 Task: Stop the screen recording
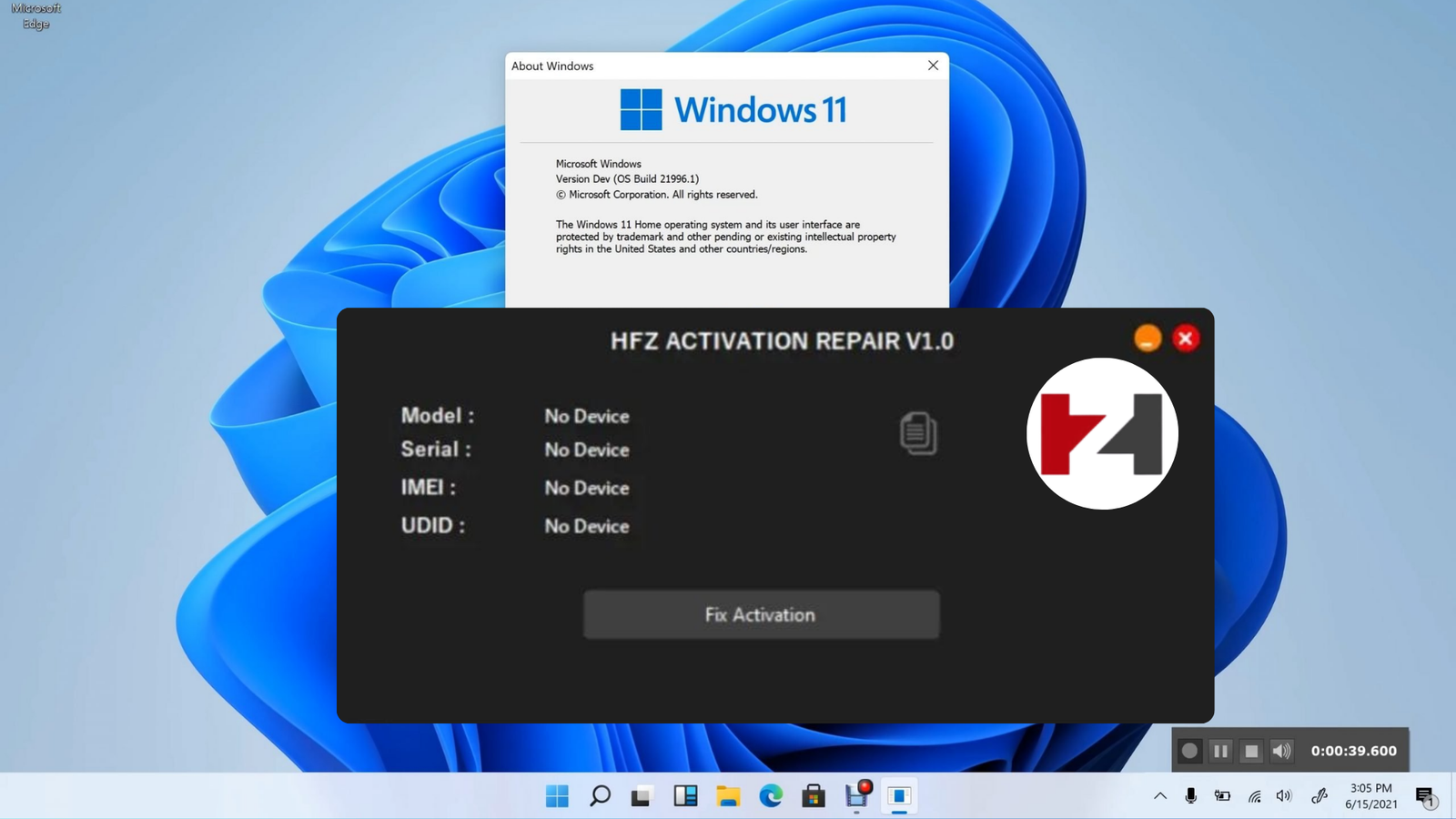[x=1250, y=751]
